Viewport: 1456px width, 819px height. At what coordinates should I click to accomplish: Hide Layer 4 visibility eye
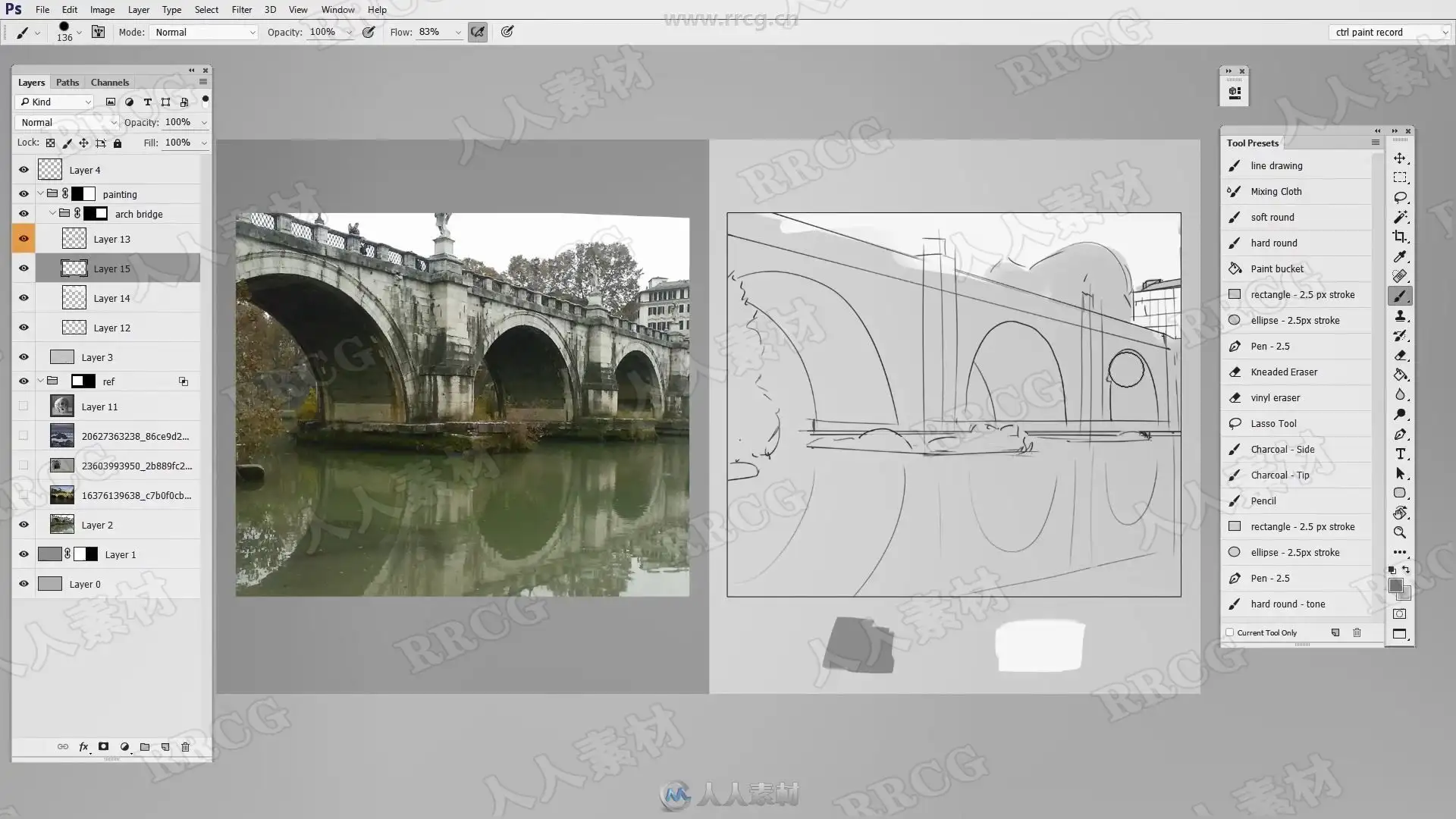[24, 170]
